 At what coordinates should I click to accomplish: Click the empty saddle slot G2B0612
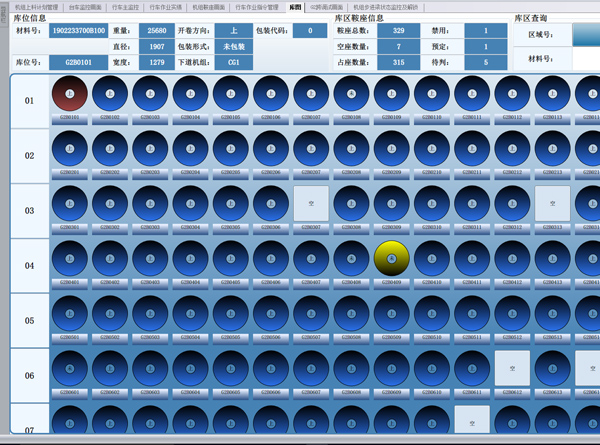(x=512, y=368)
